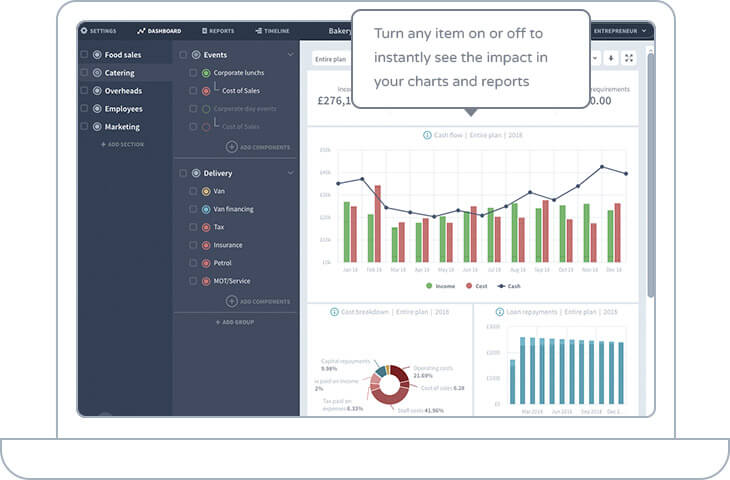Image resolution: width=730 pixels, height=480 pixels.
Task: Click the info icon beside Cash flow title
Action: (x=428, y=134)
